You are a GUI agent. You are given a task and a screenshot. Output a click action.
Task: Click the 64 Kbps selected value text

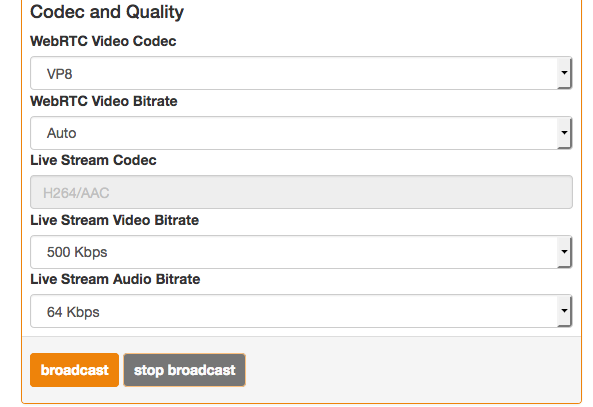tap(73, 312)
